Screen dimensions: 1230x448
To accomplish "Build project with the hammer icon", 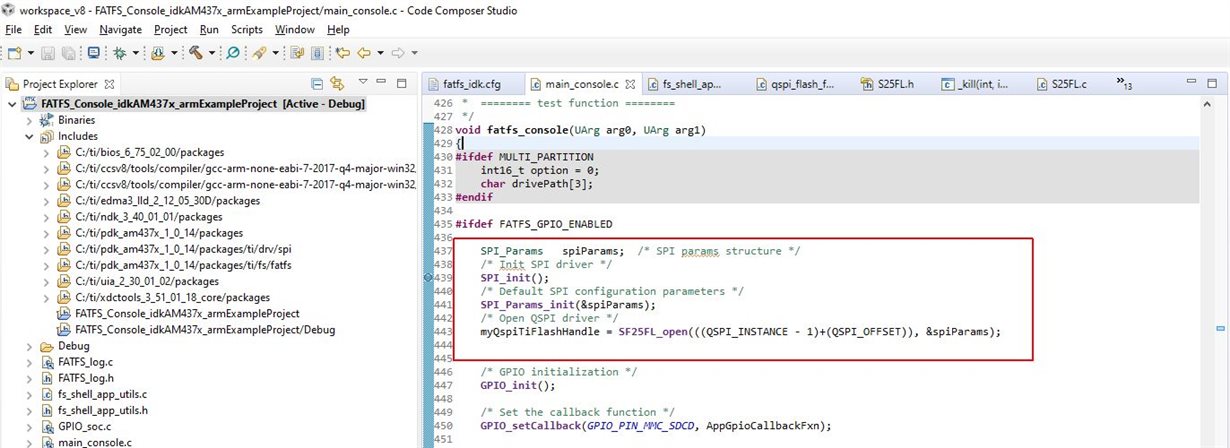I will click(196, 52).
